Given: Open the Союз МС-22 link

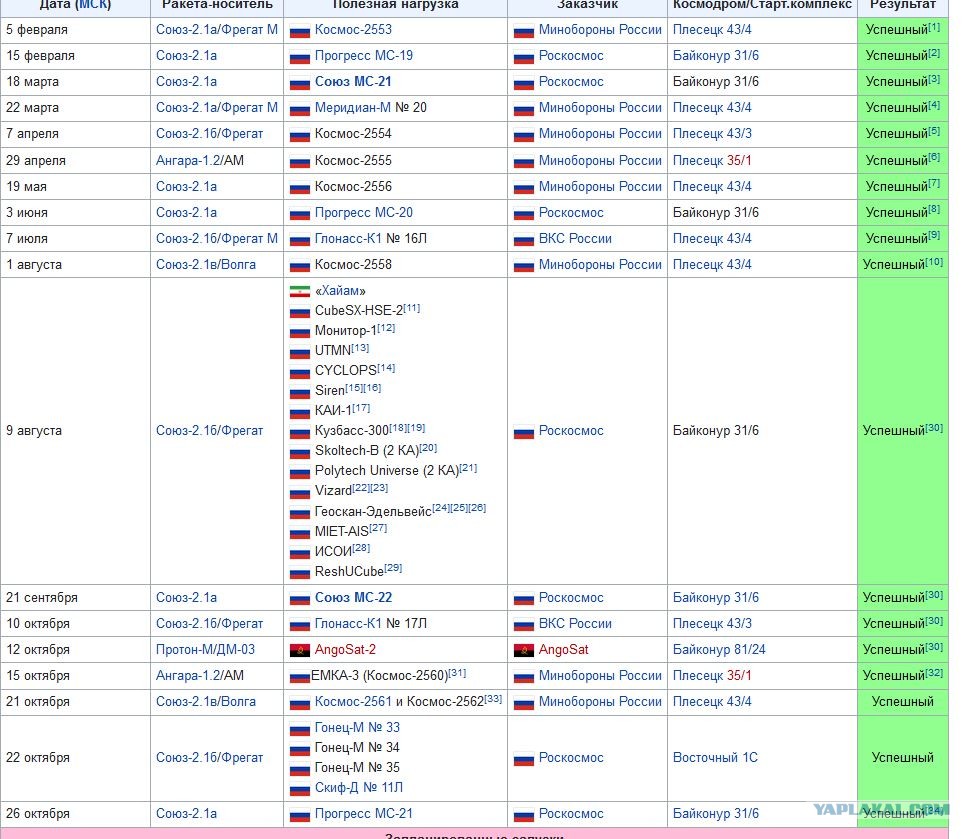Looking at the screenshot, I should tap(354, 598).
